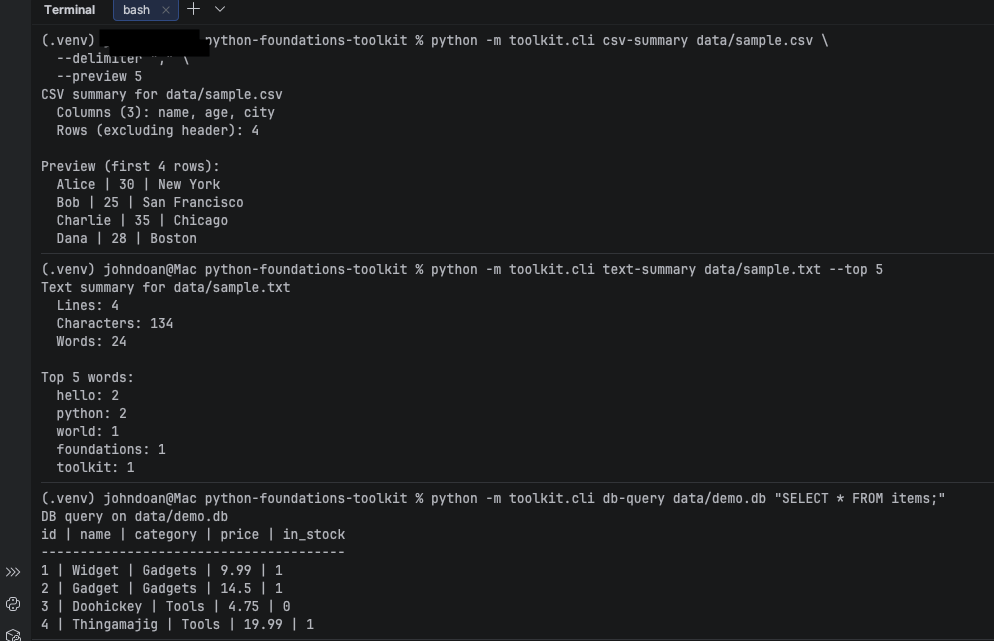Close the bash terminal session with its X
Image resolution: width=994 pixels, height=641 pixels.
click(x=165, y=10)
